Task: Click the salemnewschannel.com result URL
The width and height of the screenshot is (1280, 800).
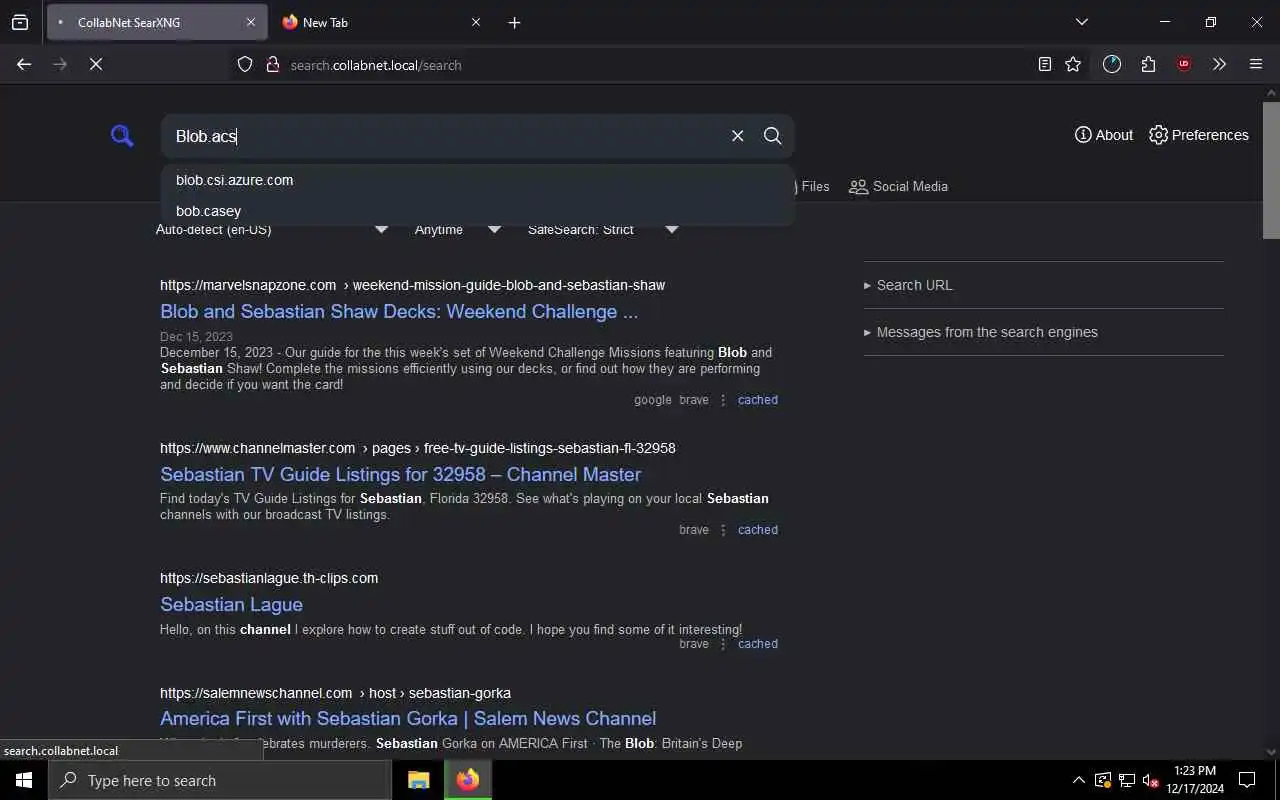Action: (x=335, y=693)
